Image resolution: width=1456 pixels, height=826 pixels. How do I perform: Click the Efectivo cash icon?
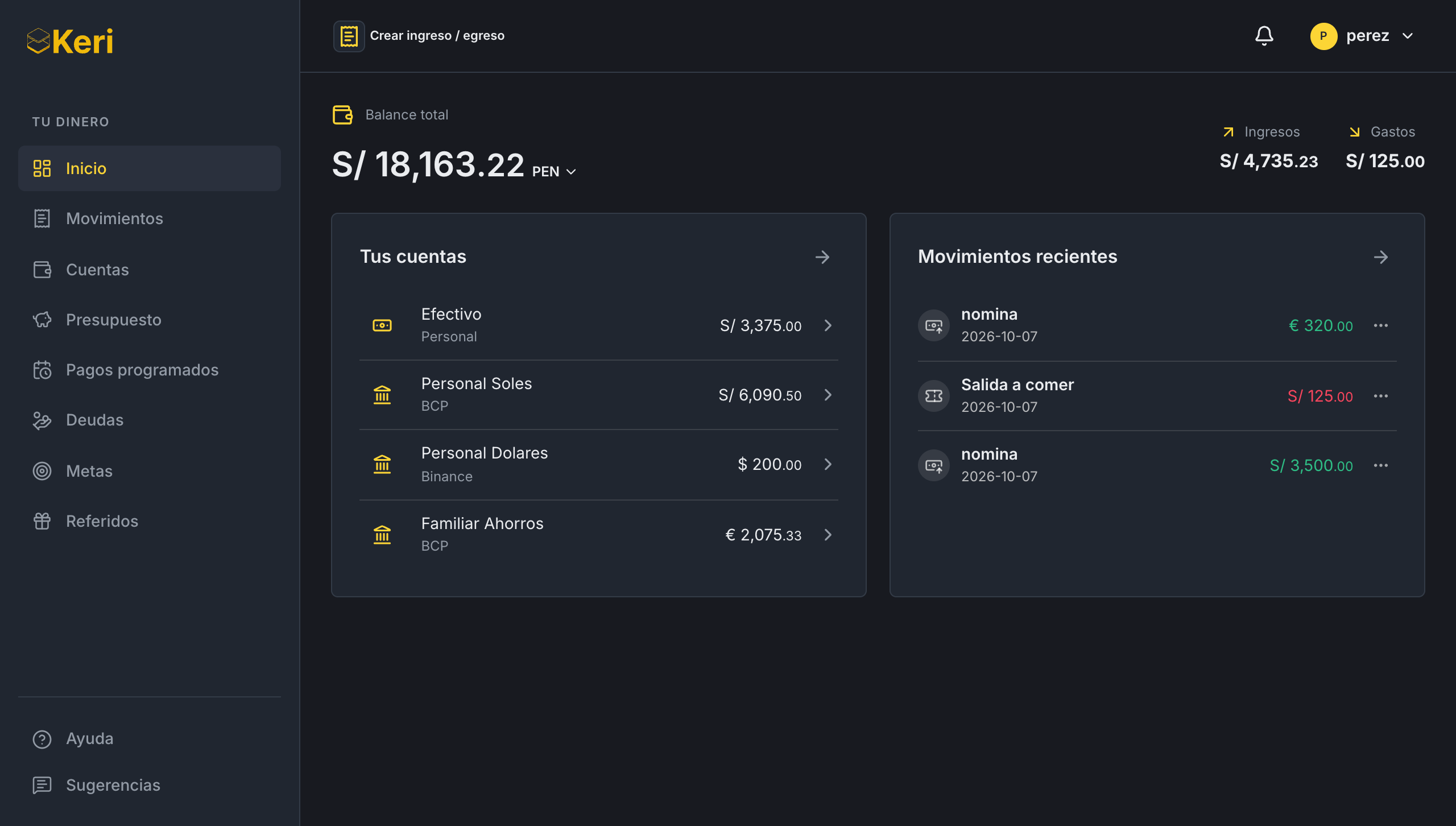[x=382, y=325]
